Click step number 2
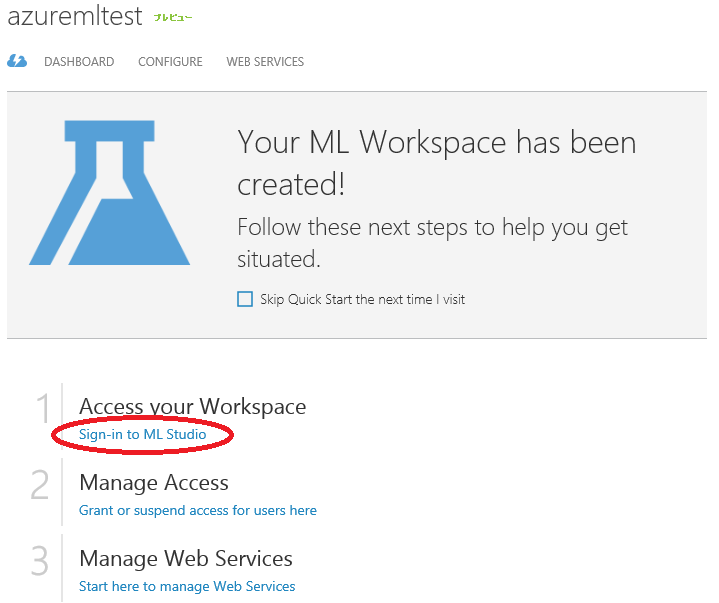The image size is (719, 603). (x=40, y=485)
